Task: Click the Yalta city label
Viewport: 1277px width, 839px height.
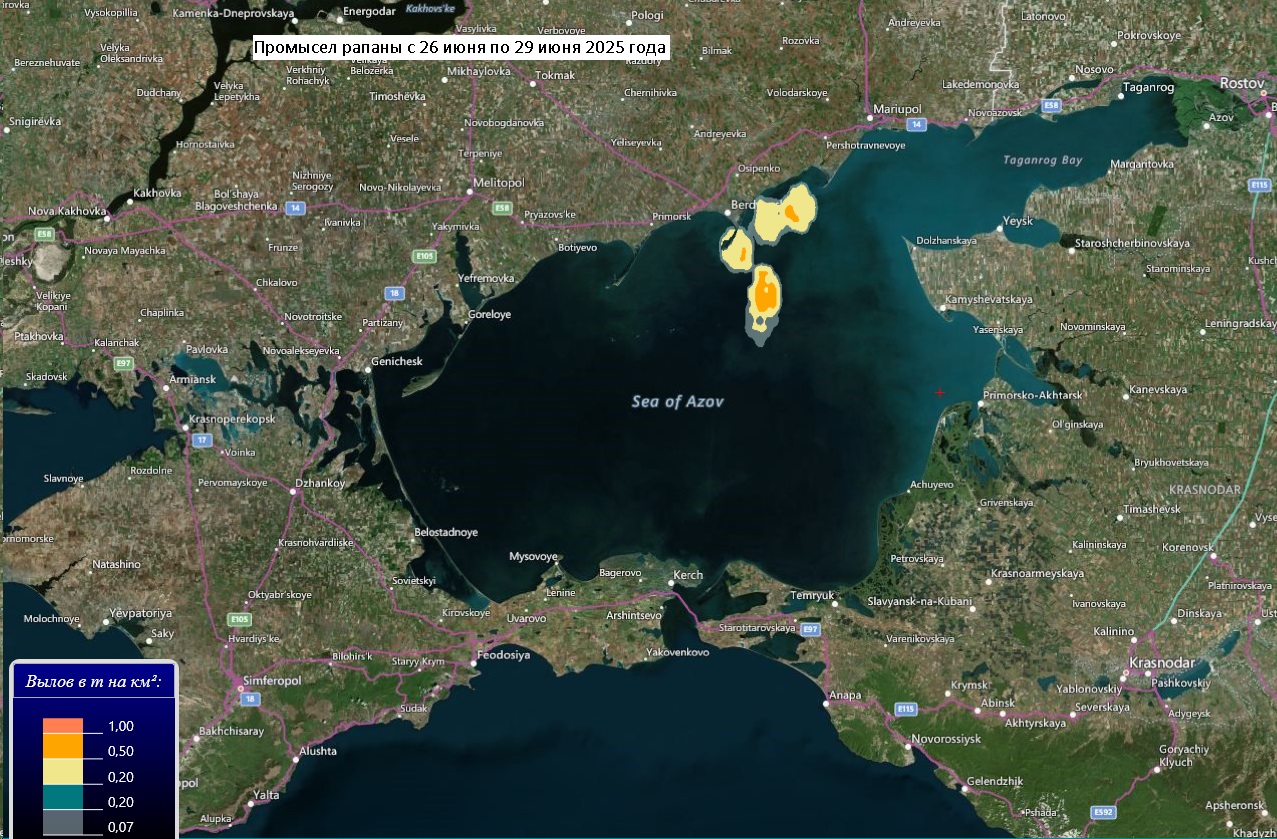Action: 266,795
